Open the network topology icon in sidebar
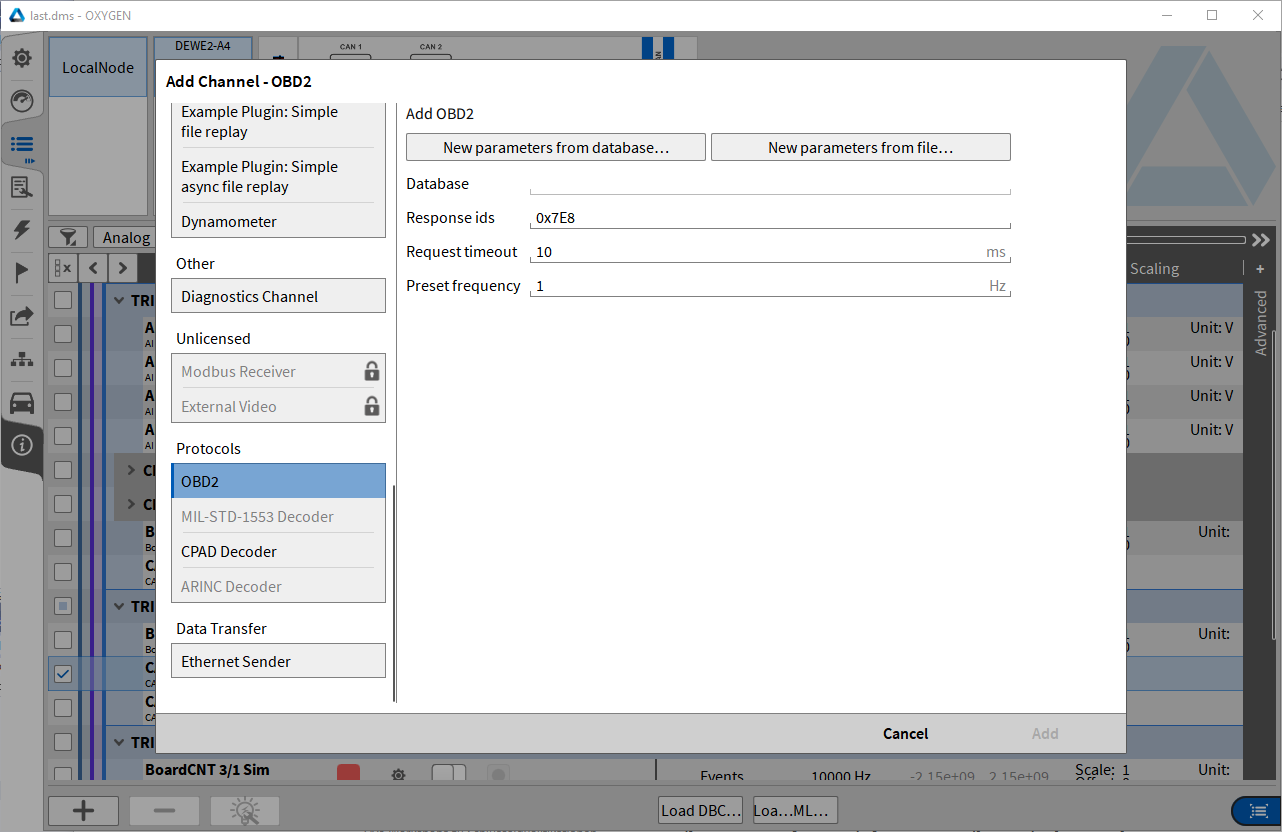This screenshot has height=832, width=1282. coord(21,359)
